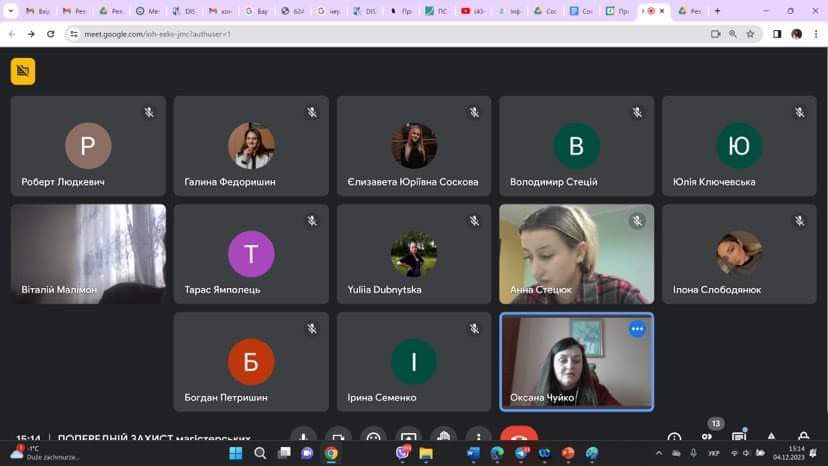Open more options in call controls
Viewport: 828px width, 466px height.
pyautogui.click(x=478, y=438)
